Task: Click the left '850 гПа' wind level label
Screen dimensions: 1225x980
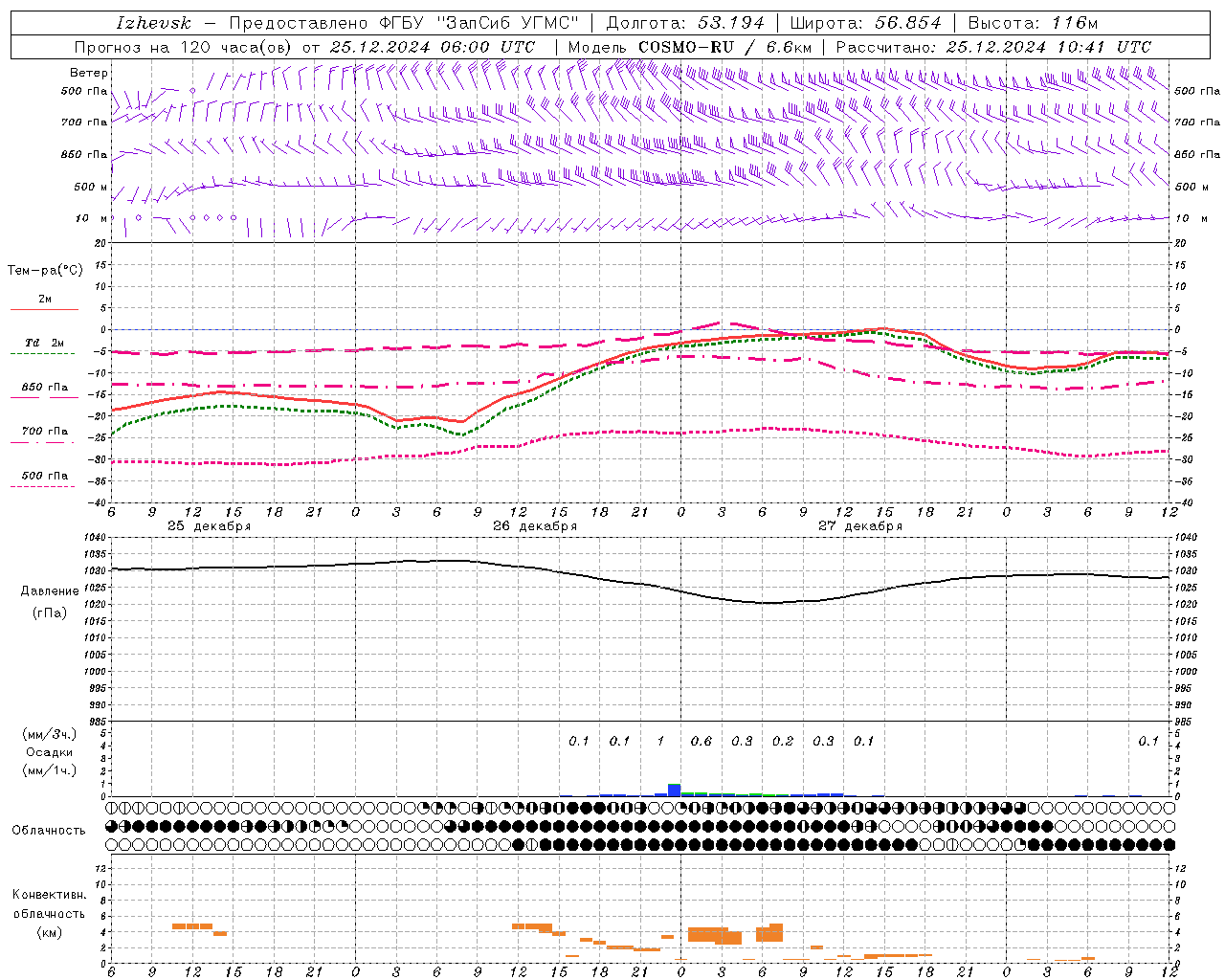Action: [x=84, y=154]
